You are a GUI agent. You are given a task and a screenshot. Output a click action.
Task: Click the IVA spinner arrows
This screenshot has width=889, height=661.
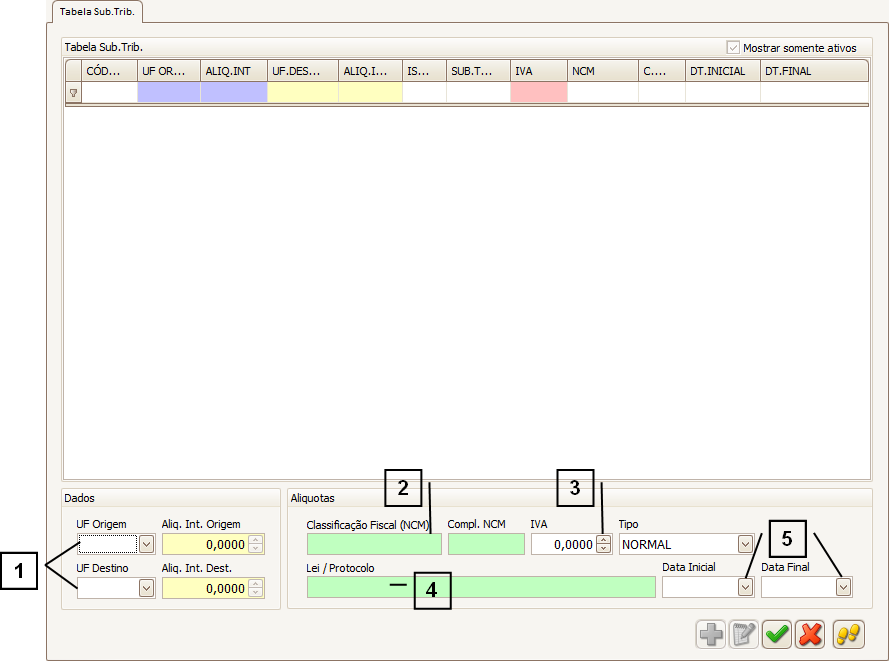pos(603,544)
